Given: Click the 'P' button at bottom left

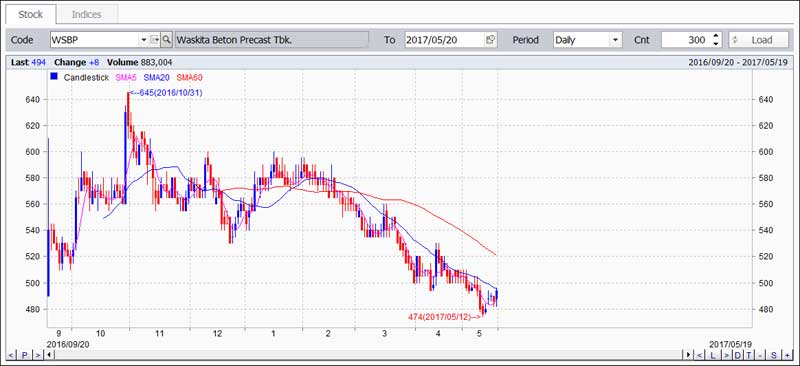Looking at the screenshot, I should (x=24, y=355).
